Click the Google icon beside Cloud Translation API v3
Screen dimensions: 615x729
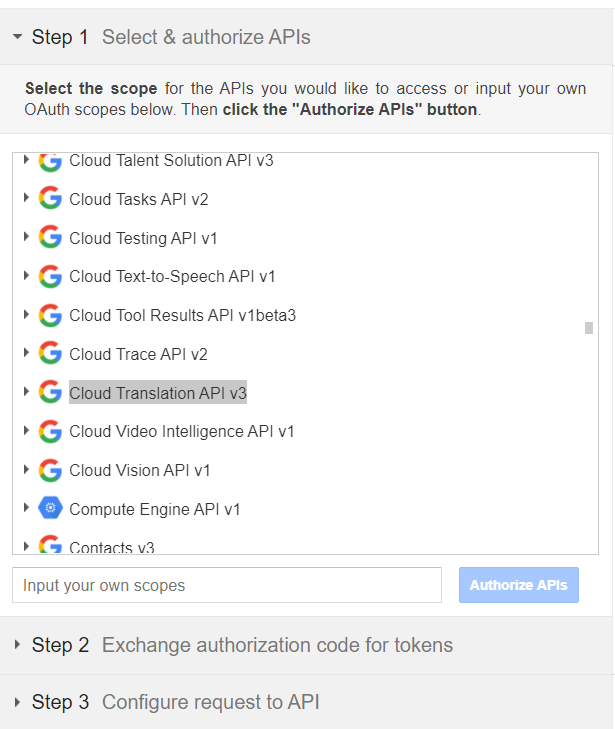pos(50,393)
